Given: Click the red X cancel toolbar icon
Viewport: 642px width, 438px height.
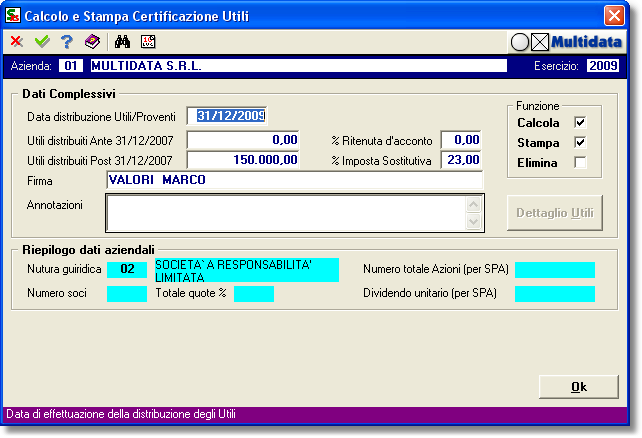Looking at the screenshot, I should tap(17, 41).
